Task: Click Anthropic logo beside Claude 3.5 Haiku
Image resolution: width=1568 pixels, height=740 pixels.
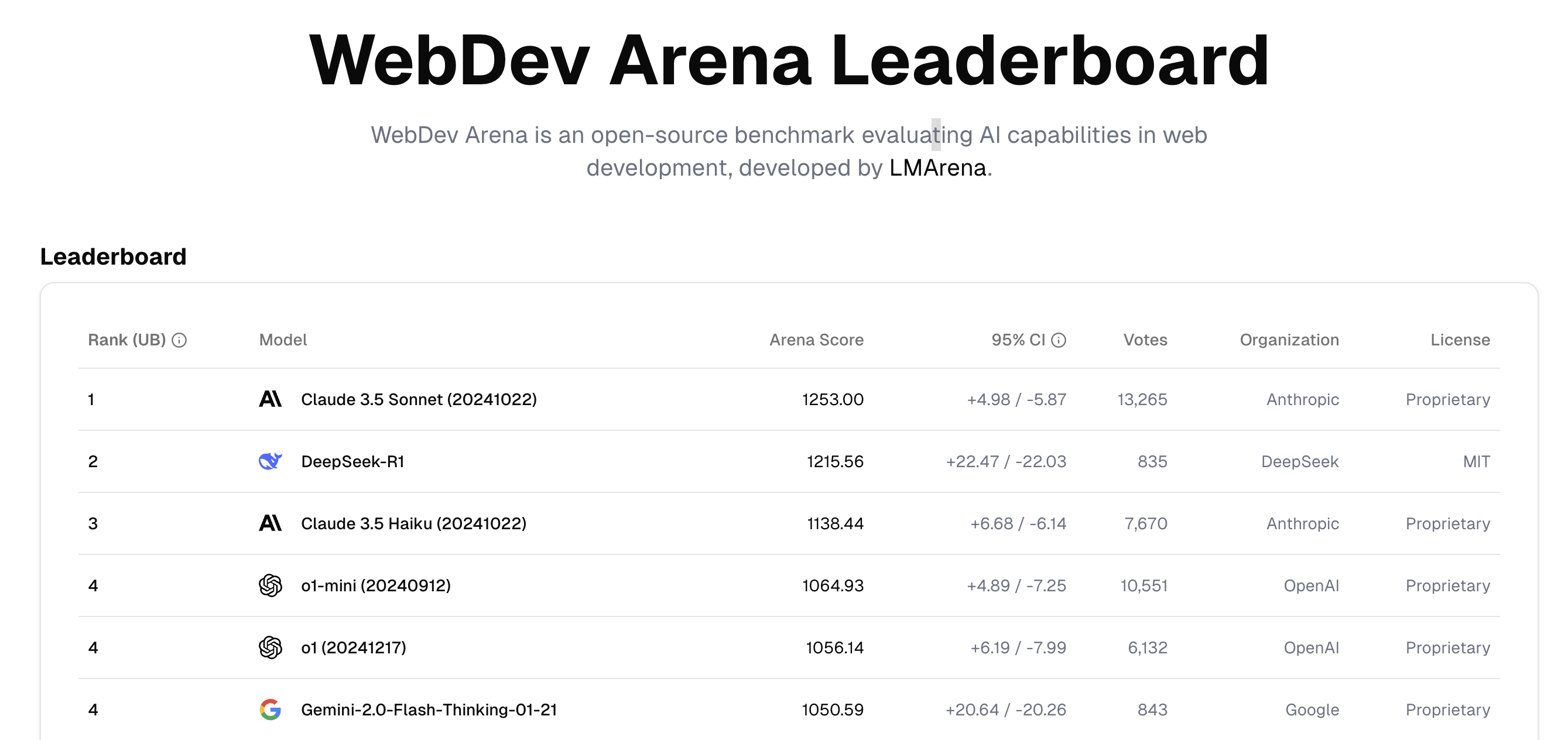Action: (x=271, y=523)
